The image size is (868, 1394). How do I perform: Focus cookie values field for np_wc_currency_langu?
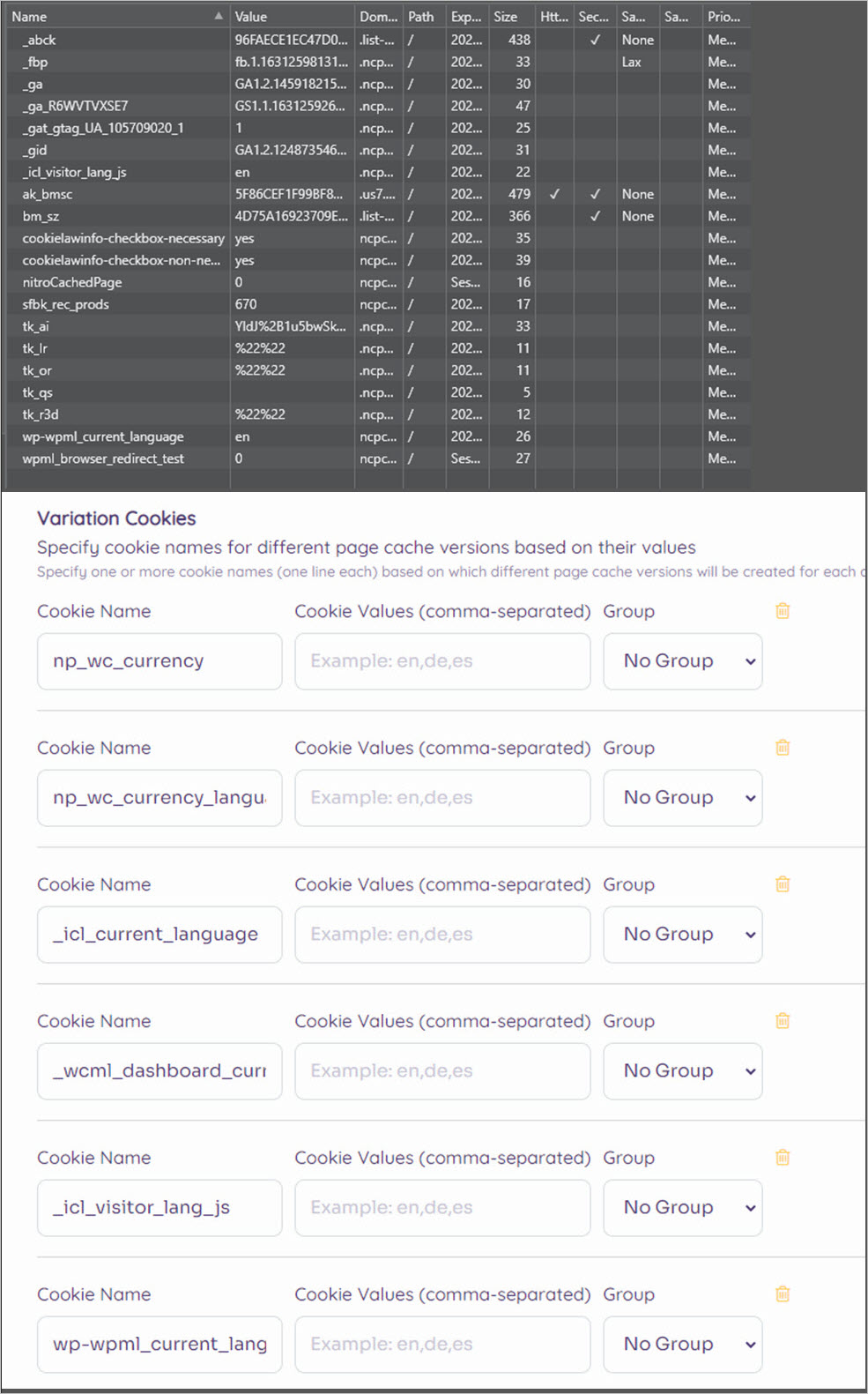coord(442,798)
